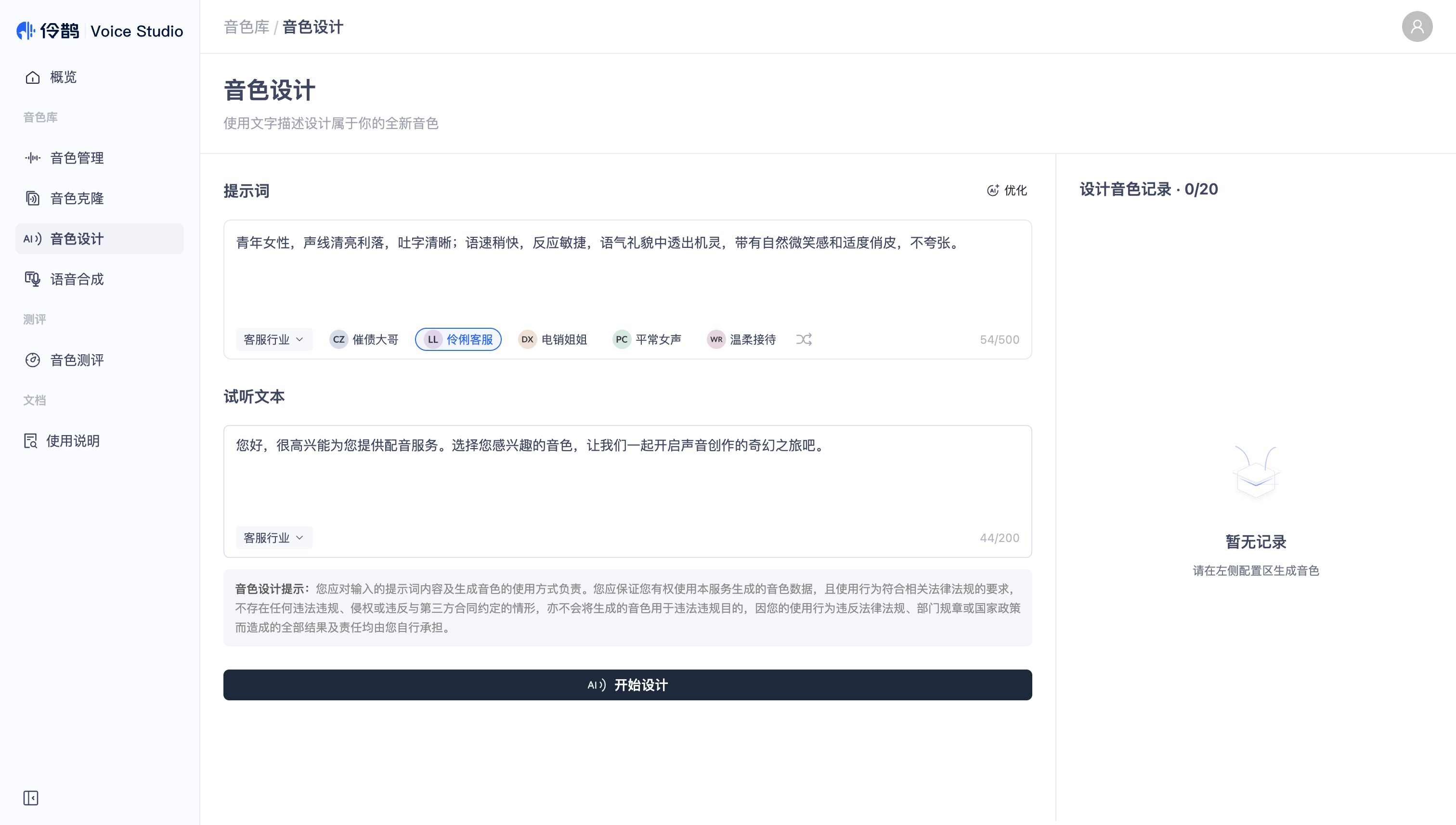Click the 44/200 character counter
The image size is (1456, 825).
click(x=999, y=538)
